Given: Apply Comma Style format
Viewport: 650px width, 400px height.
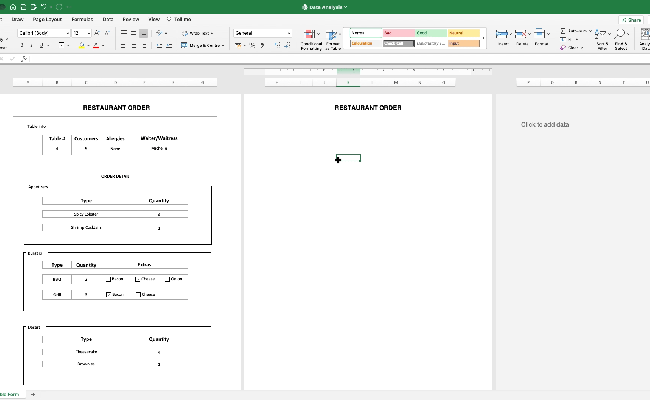Looking at the screenshot, I should (x=262, y=45).
